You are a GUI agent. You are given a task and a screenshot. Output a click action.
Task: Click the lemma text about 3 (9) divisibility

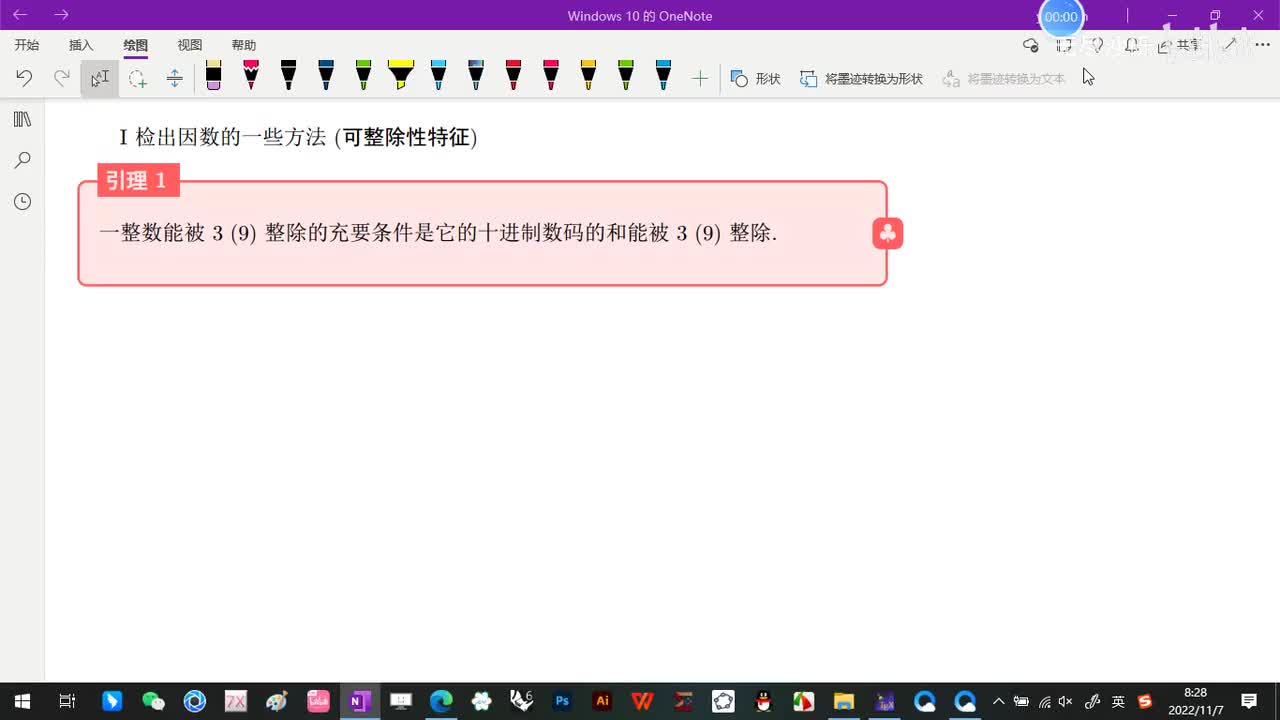(438, 233)
